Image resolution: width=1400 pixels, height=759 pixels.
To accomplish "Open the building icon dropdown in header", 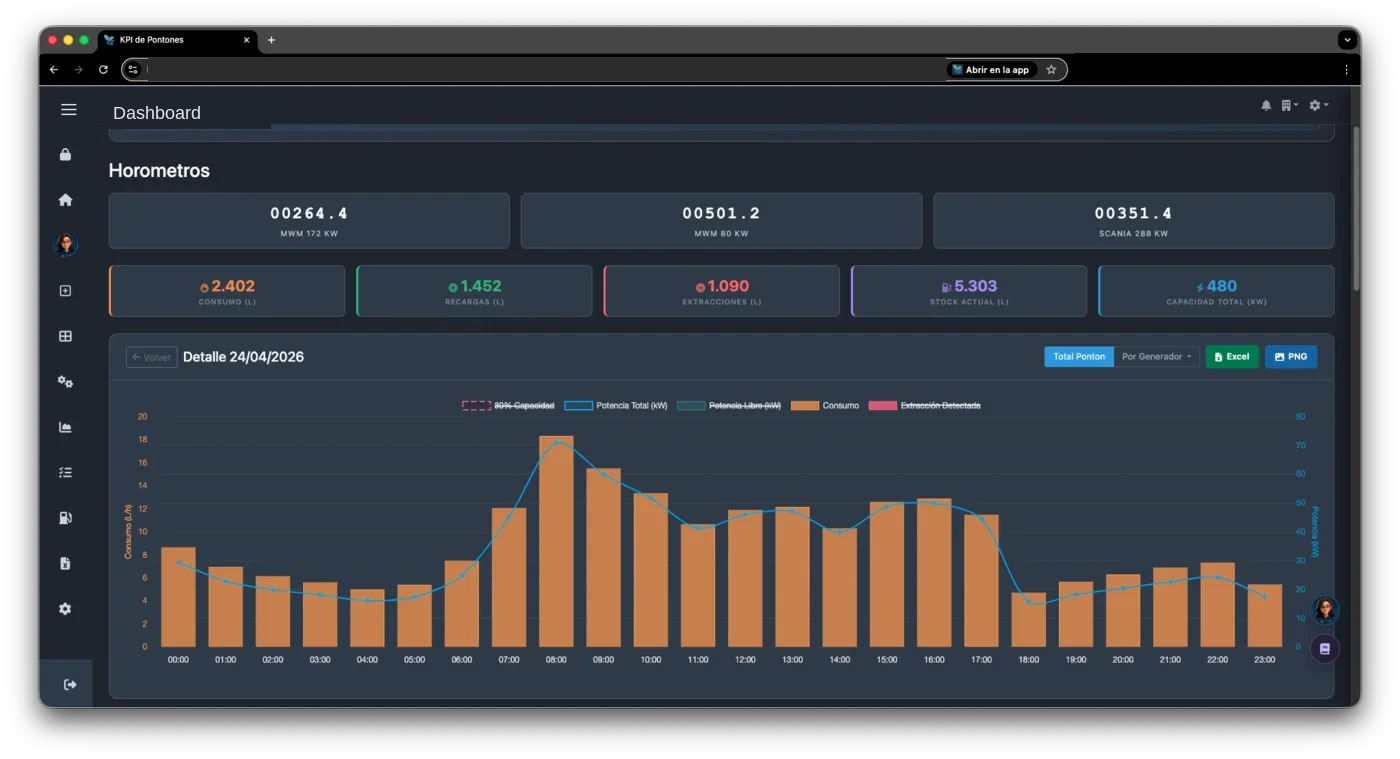I will coord(1289,105).
